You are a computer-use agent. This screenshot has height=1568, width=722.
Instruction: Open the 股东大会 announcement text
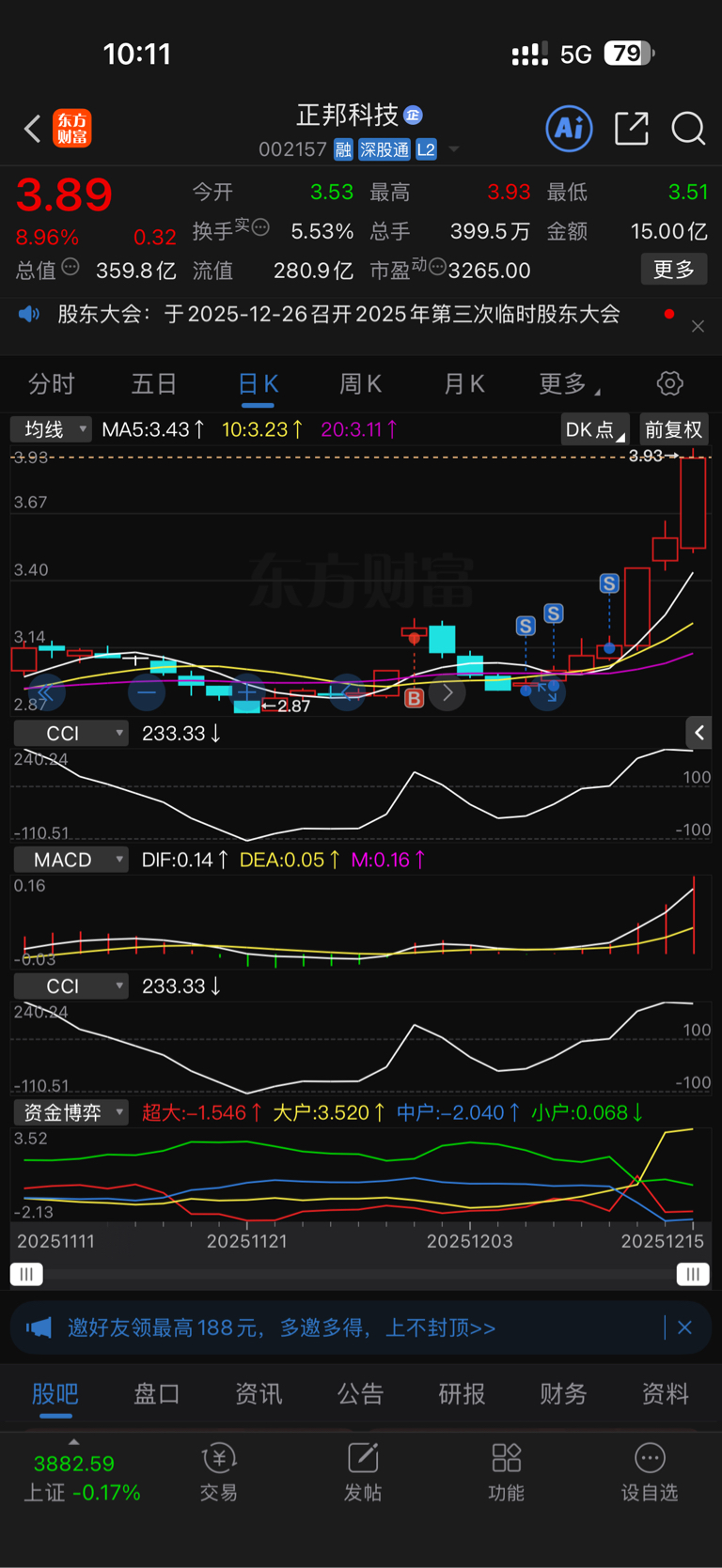pyautogui.click(x=338, y=314)
